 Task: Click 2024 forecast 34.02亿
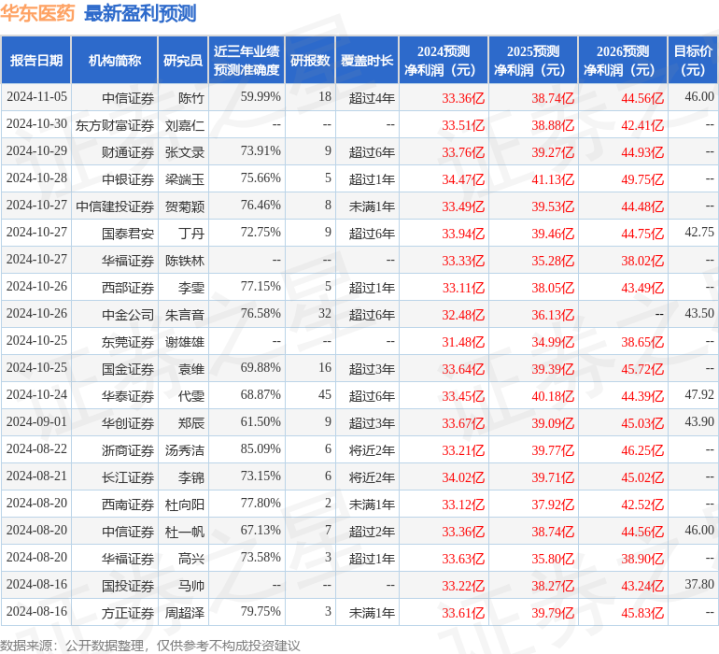click(463, 477)
